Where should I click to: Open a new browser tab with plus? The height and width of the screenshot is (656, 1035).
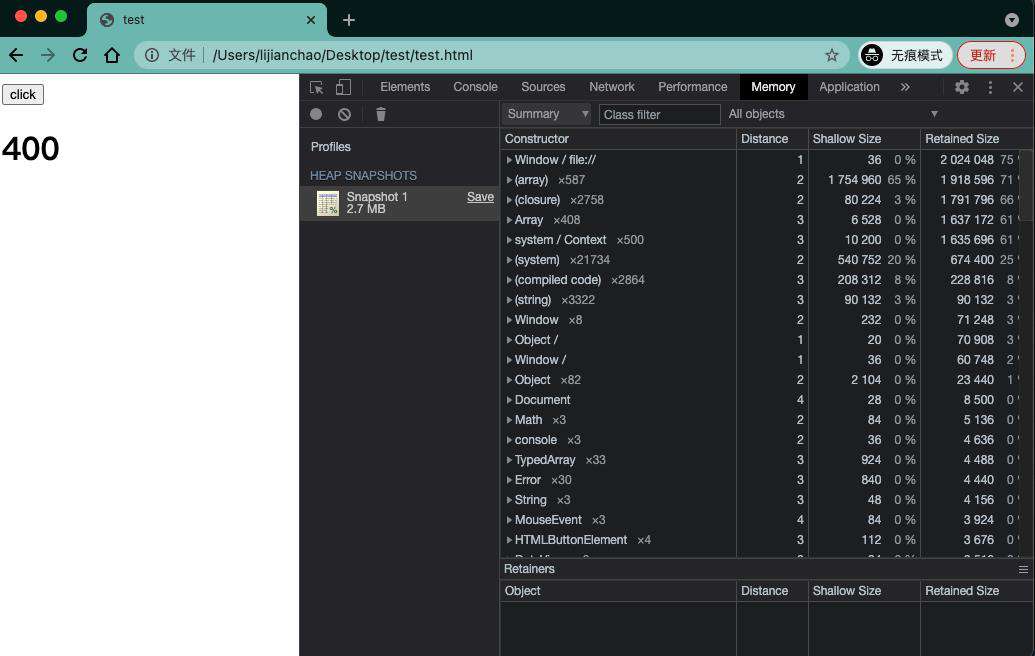click(x=349, y=20)
